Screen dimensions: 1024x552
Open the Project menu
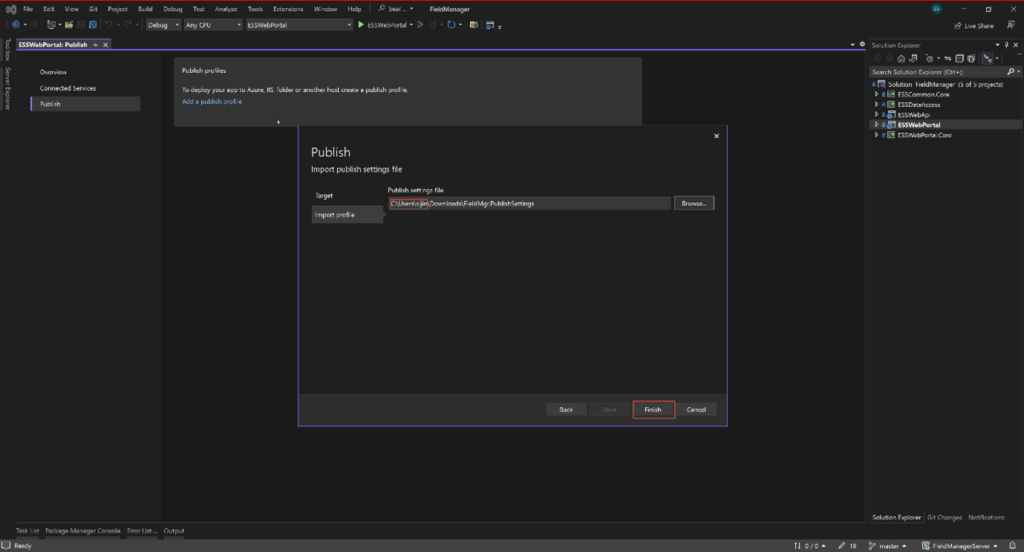point(118,9)
